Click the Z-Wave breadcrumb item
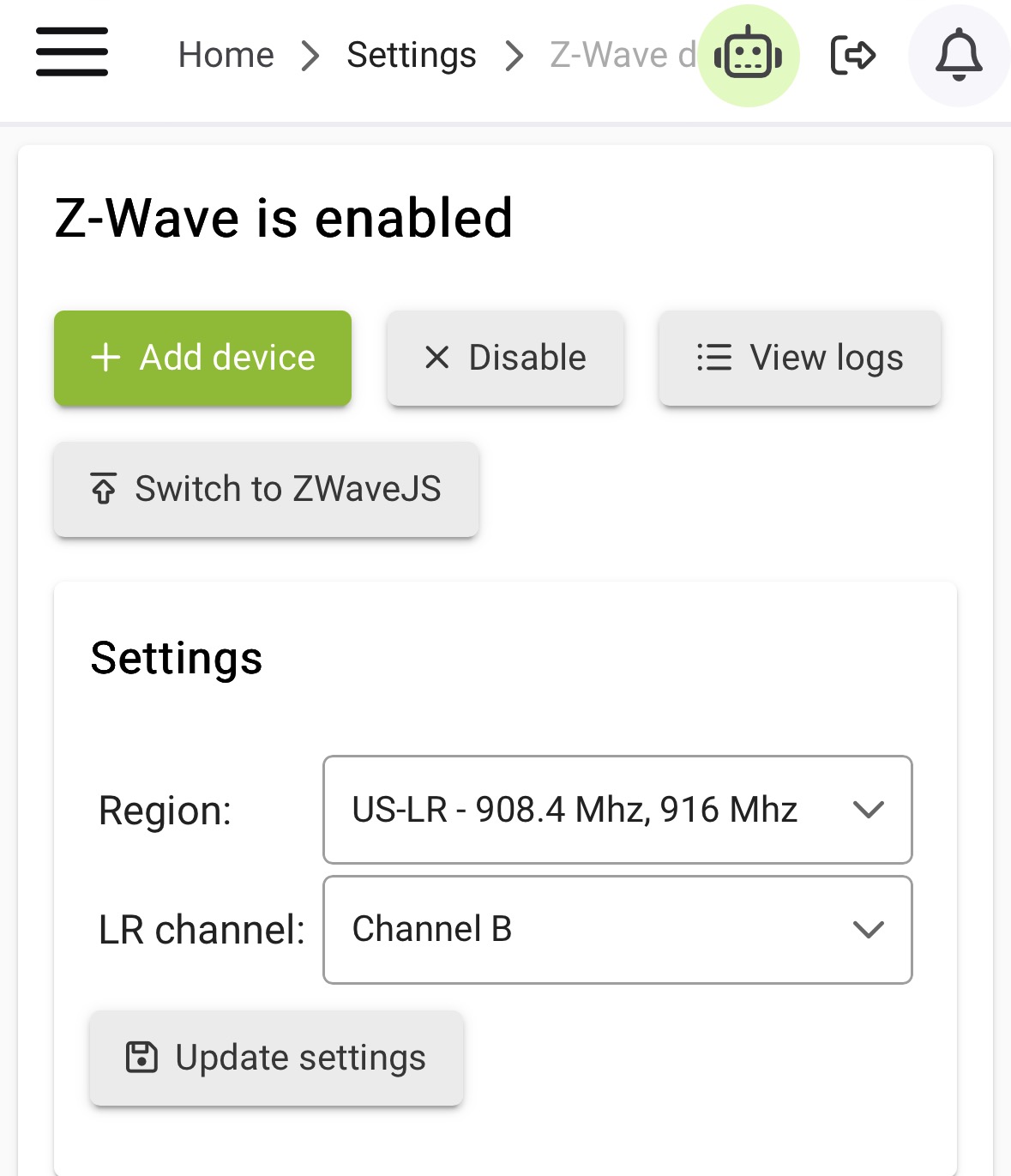 pos(623,56)
